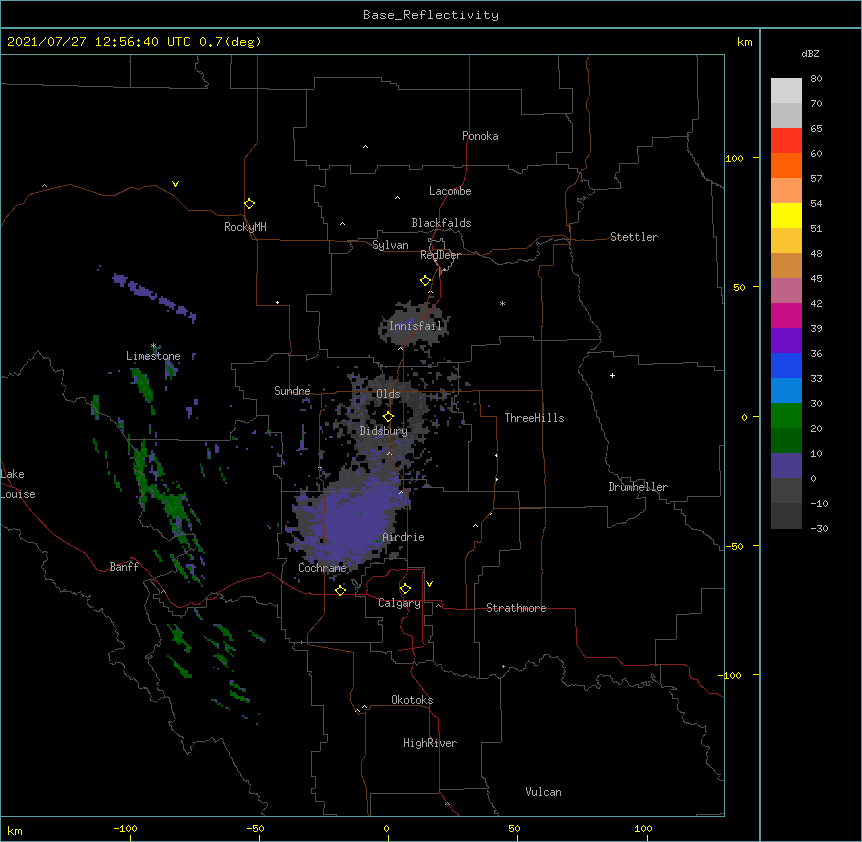
Task: Click the ThreeHills label
Action: (x=534, y=418)
